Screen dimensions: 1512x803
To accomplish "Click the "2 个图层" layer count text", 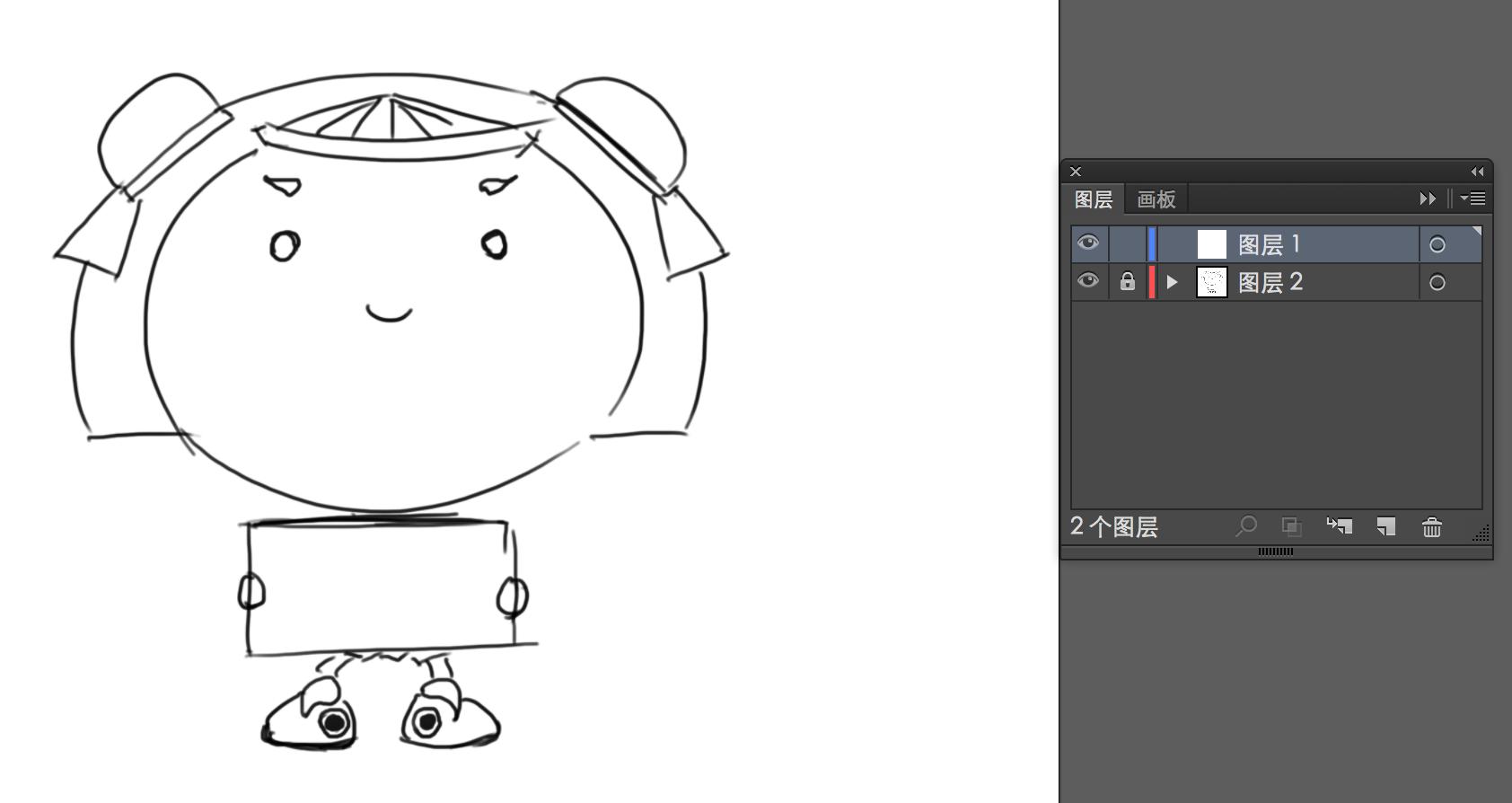I will 1114,526.
